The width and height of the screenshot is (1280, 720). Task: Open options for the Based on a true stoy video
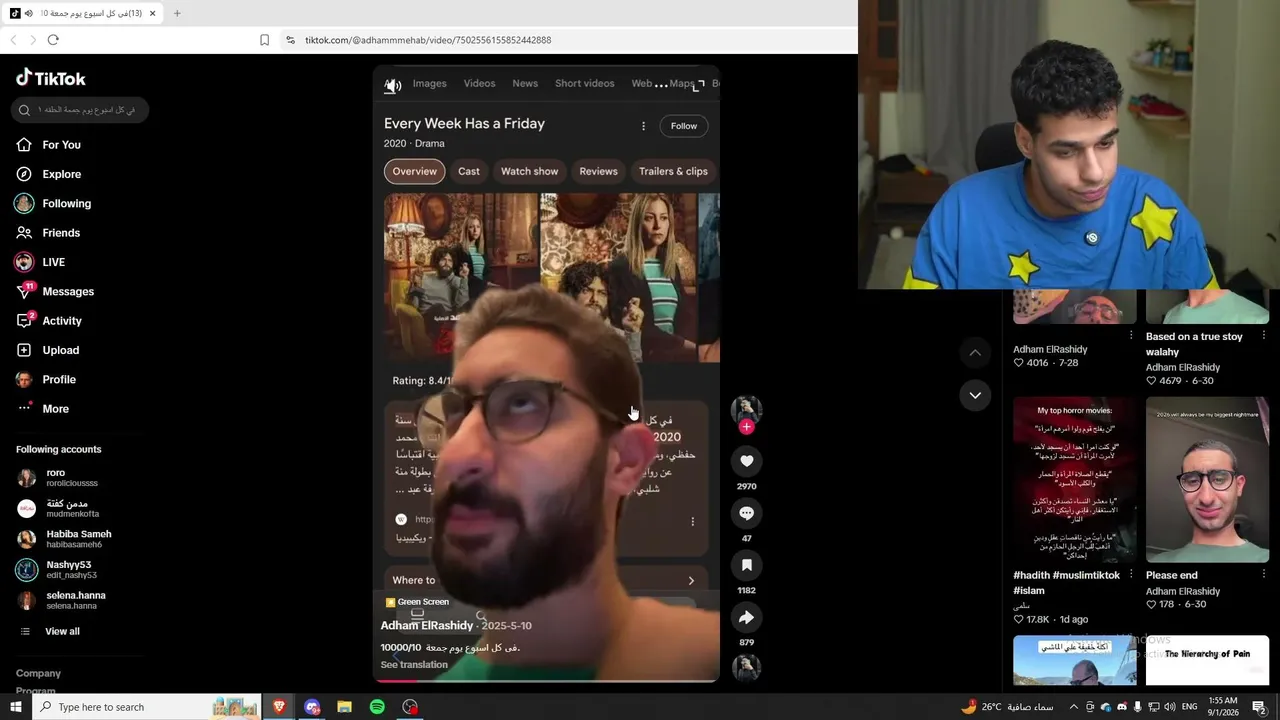1263,336
